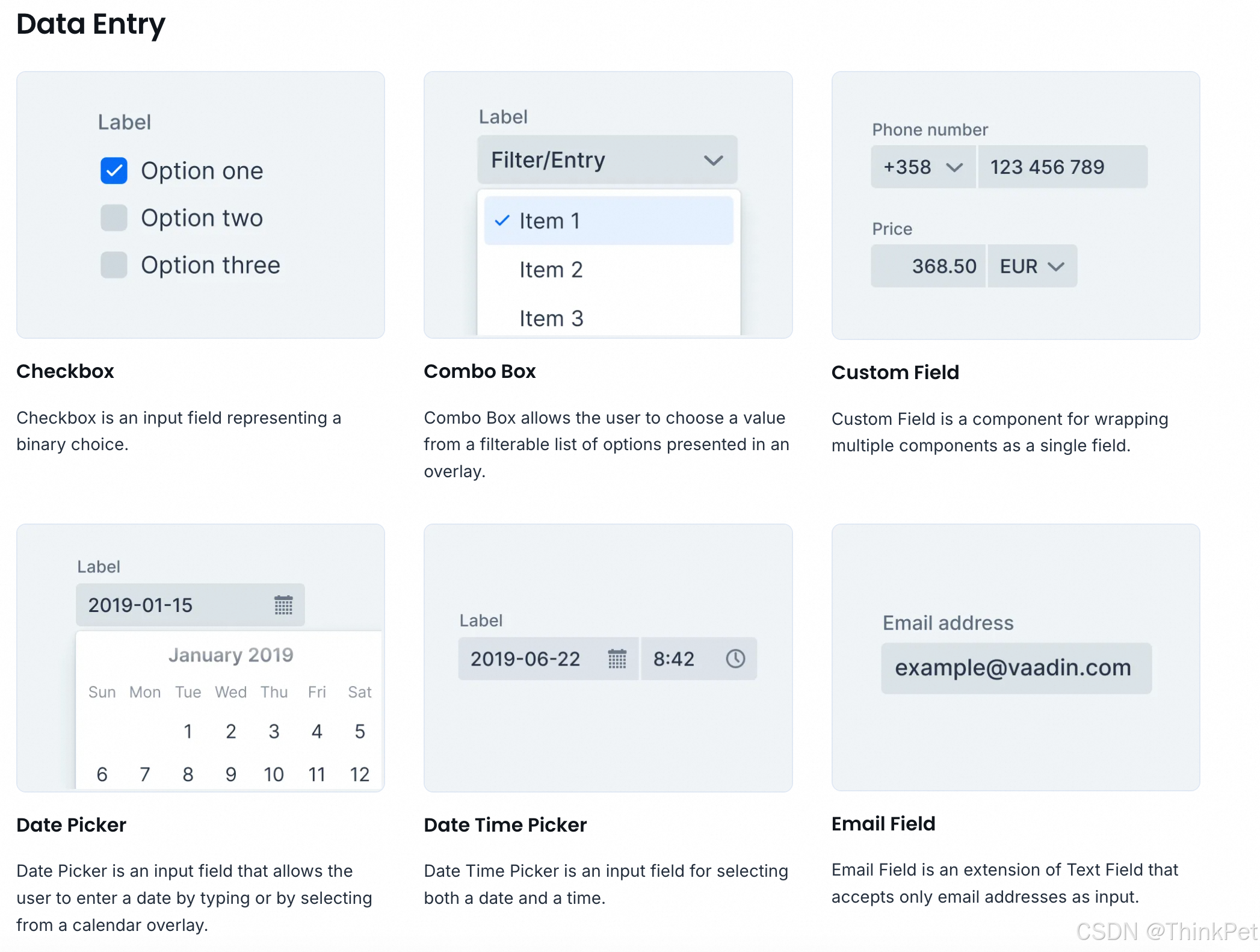Select Item 3 from the list
The width and height of the screenshot is (1260, 952).
pos(551,318)
